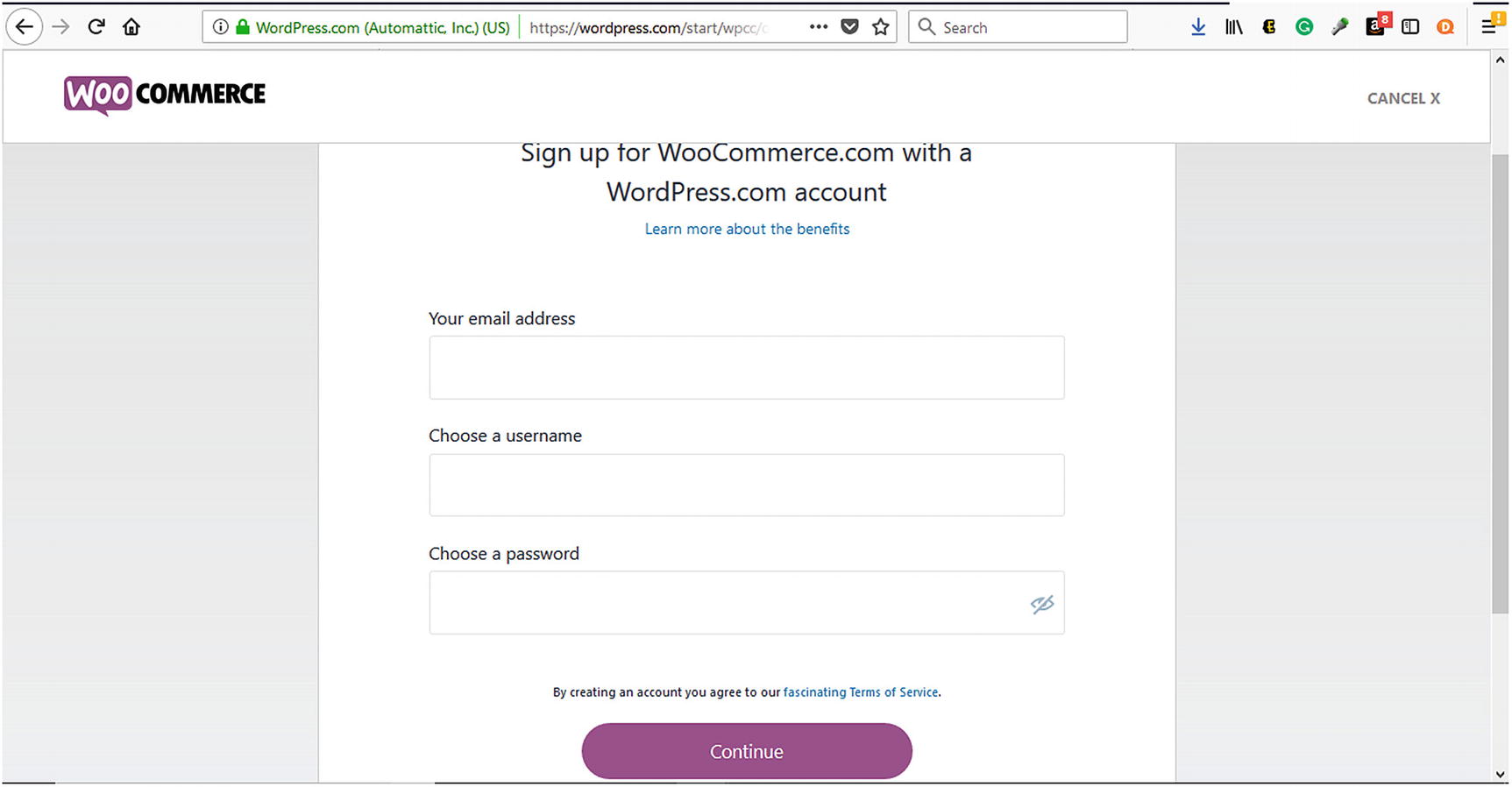Reload the current page
Screen dimensions: 1512x787
[x=96, y=27]
